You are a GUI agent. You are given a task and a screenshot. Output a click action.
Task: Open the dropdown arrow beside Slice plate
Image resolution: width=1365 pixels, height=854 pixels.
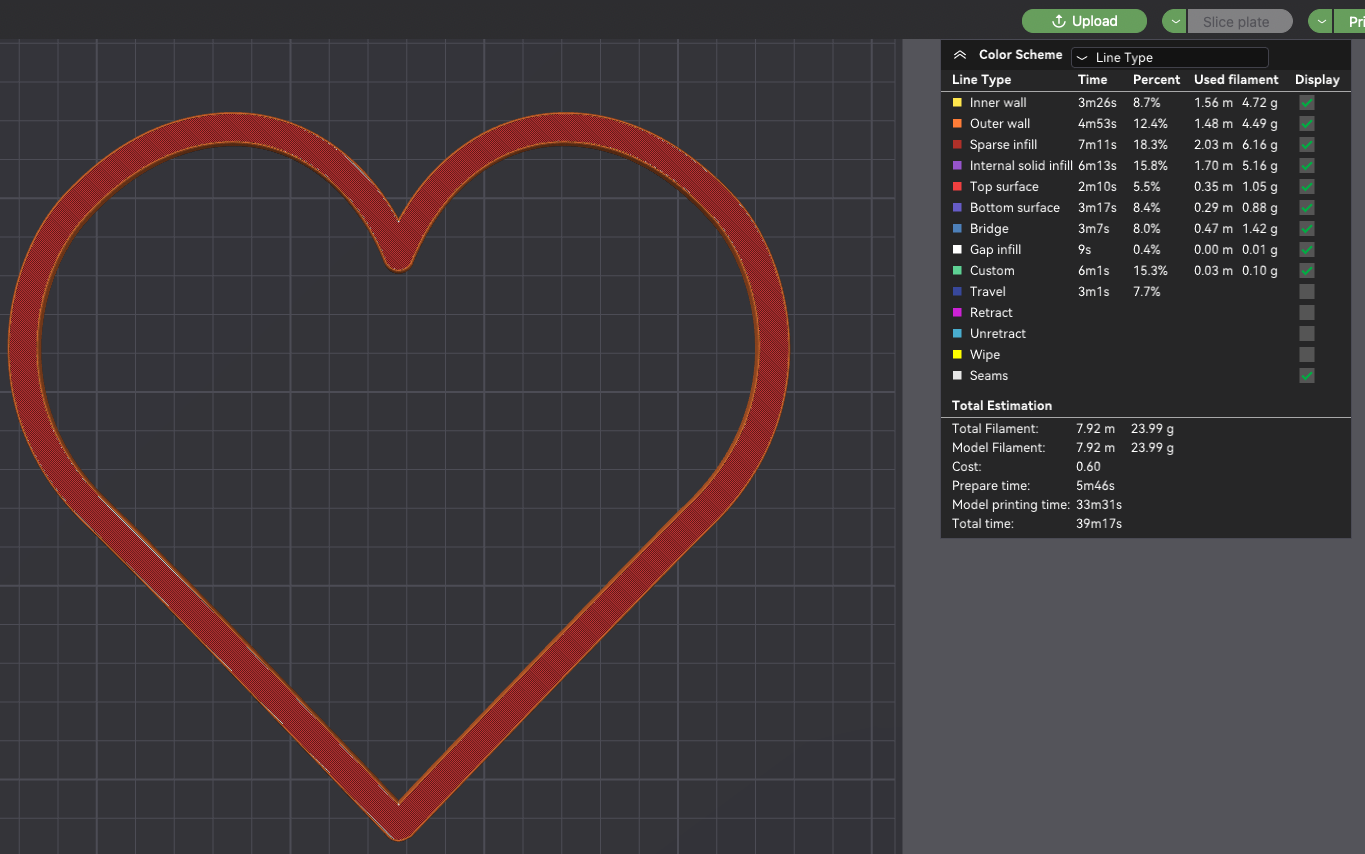pyautogui.click(x=1174, y=21)
